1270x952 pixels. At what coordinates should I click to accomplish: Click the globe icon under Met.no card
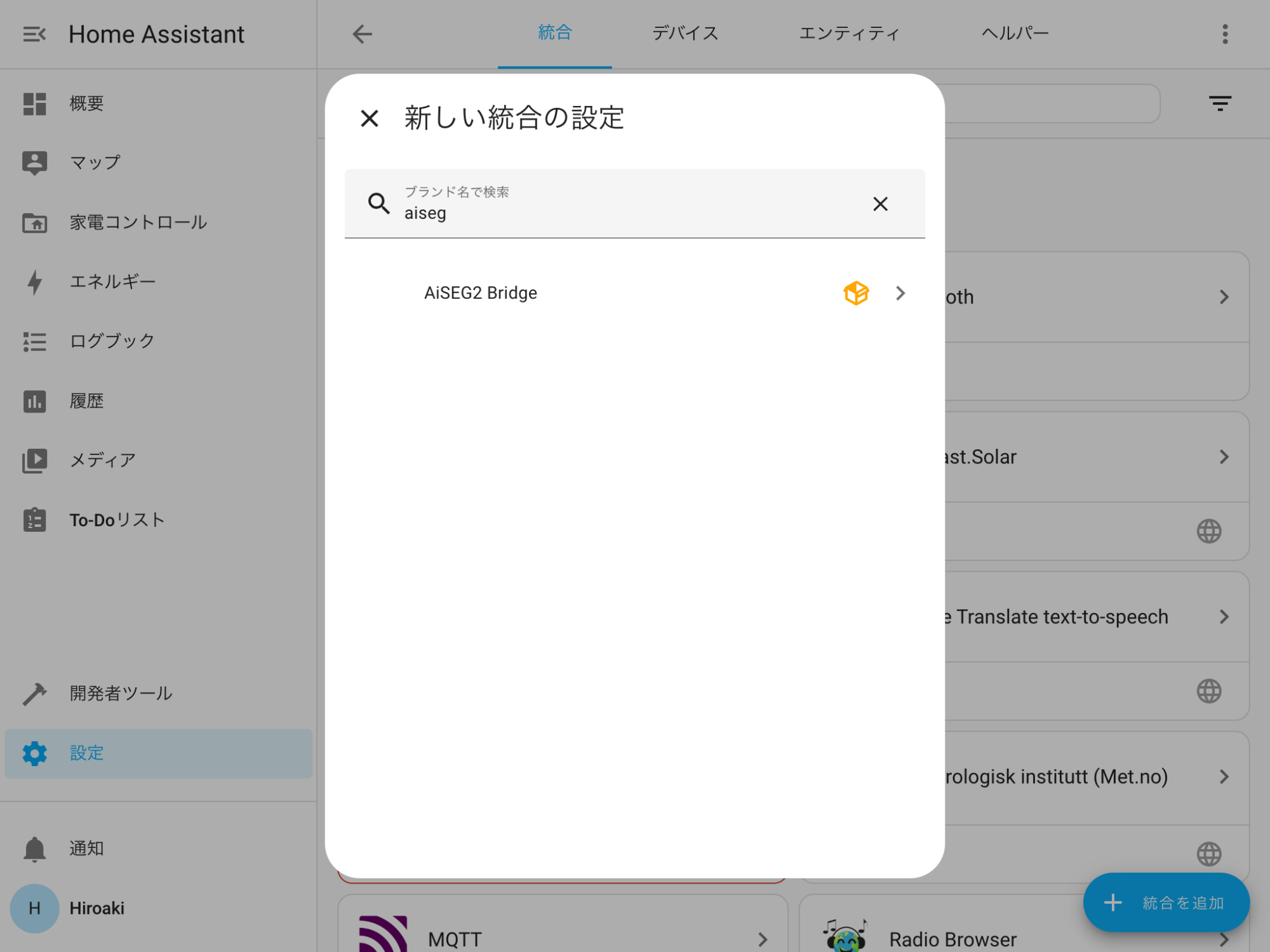(x=1208, y=854)
